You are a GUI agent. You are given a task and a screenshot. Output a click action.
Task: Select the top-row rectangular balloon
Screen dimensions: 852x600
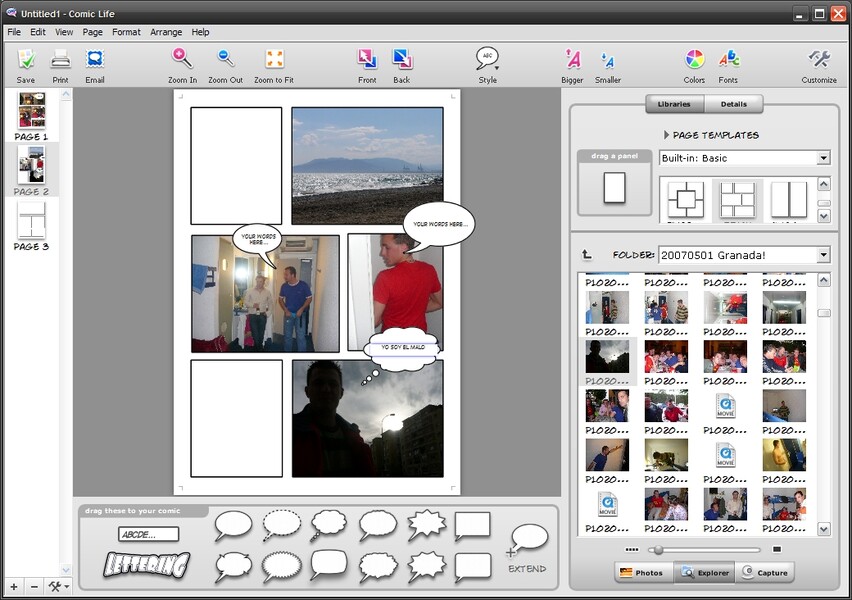pyautogui.click(x=472, y=526)
